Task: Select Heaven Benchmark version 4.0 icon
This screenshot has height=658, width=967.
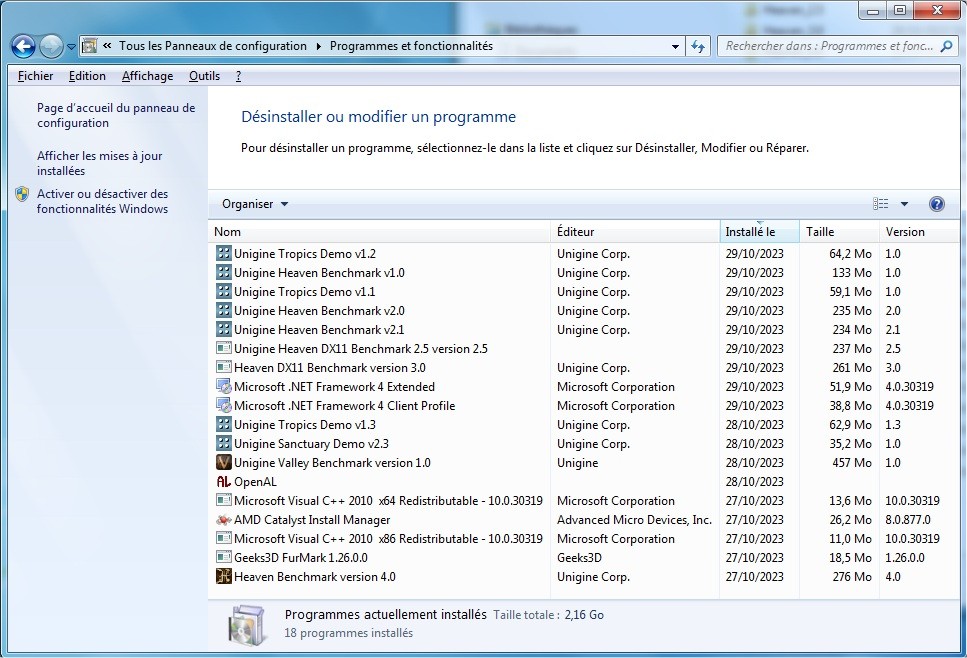Action: 223,577
